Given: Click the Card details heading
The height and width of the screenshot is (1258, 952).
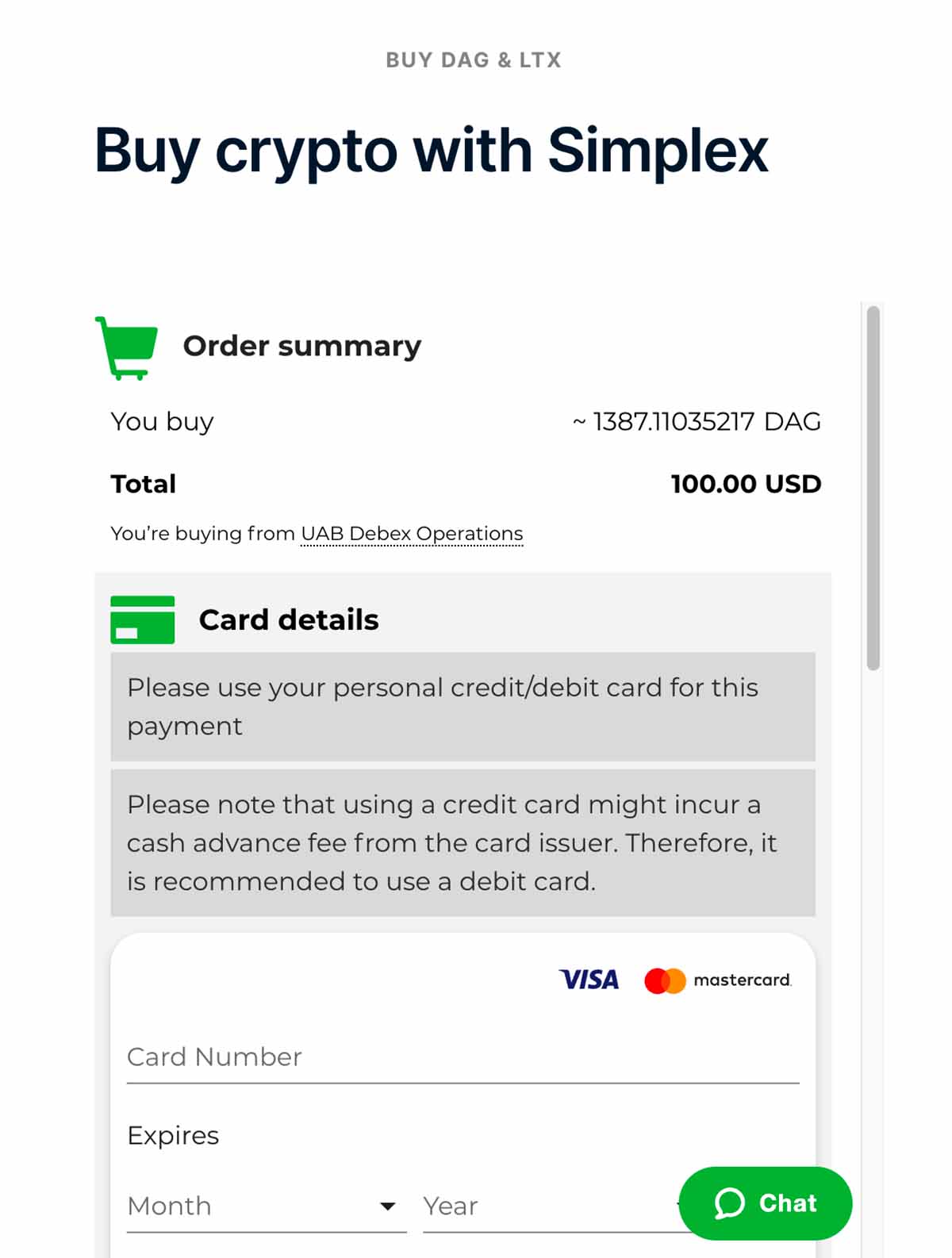Looking at the screenshot, I should pos(289,619).
